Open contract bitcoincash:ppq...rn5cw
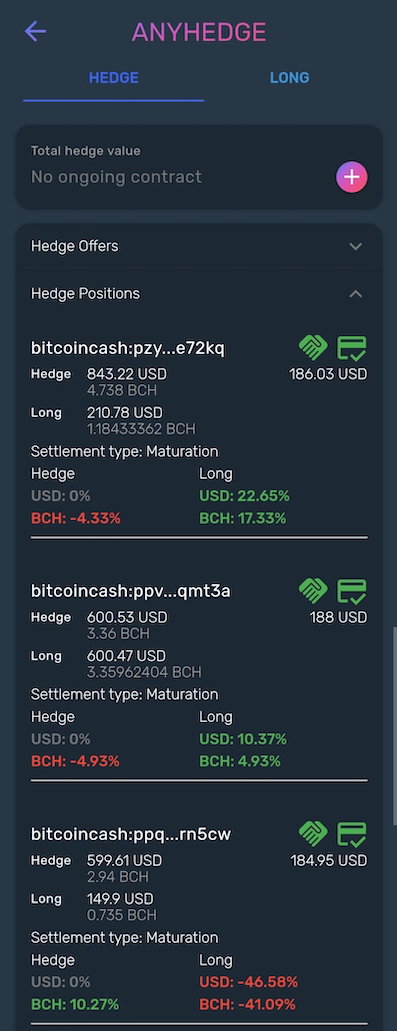397x1031 pixels. click(x=131, y=834)
